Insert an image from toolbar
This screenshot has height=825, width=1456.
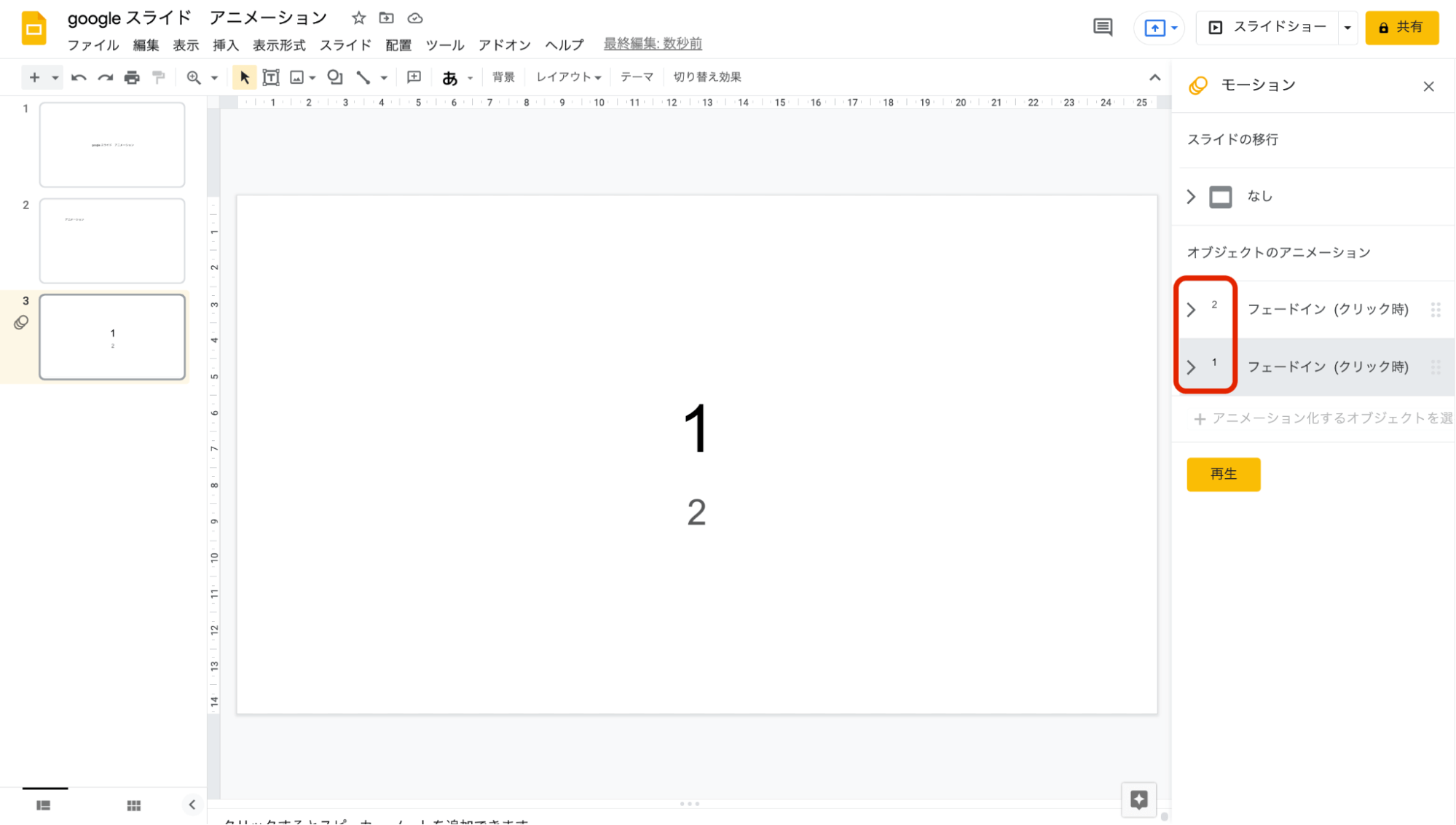tap(296, 77)
